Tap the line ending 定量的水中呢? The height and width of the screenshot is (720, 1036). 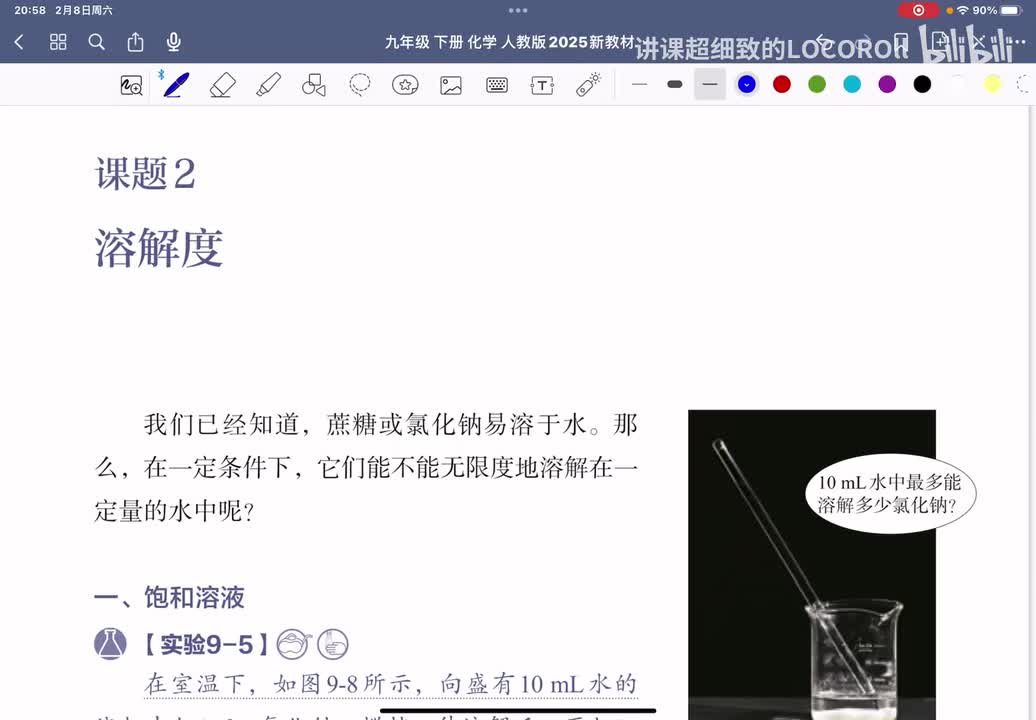tap(174, 511)
